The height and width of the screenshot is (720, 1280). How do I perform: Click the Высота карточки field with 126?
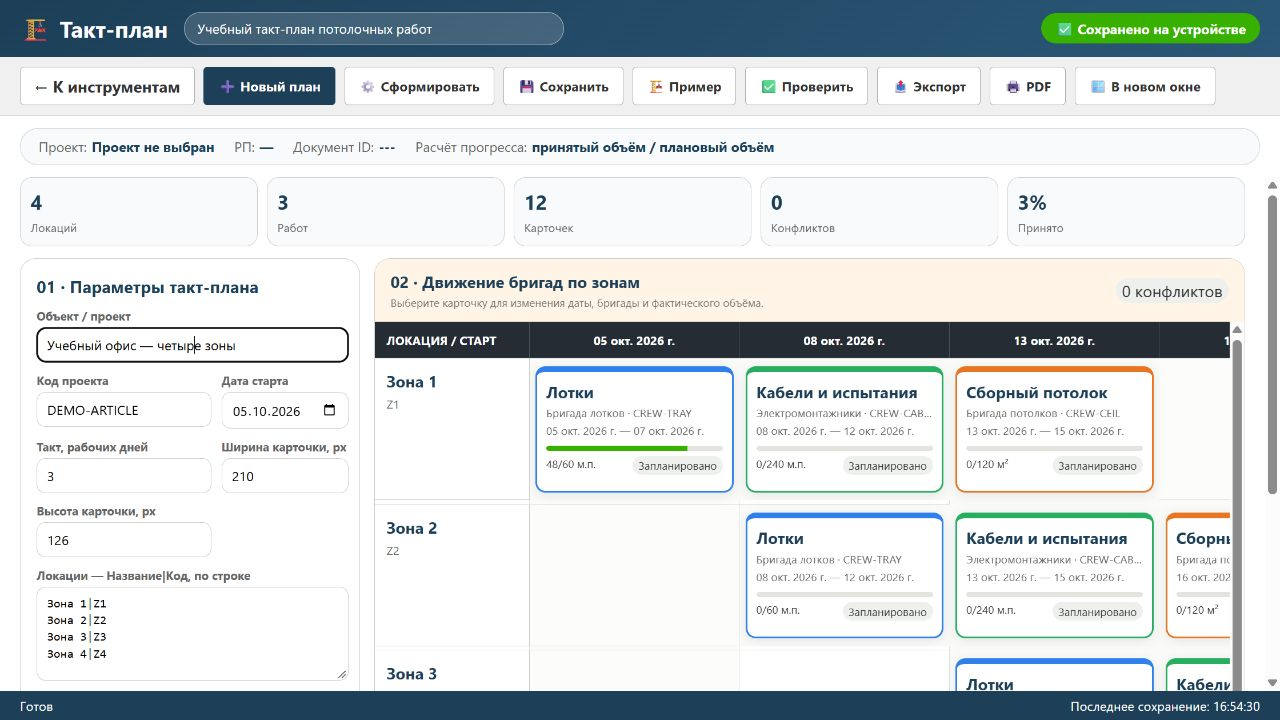pos(124,540)
